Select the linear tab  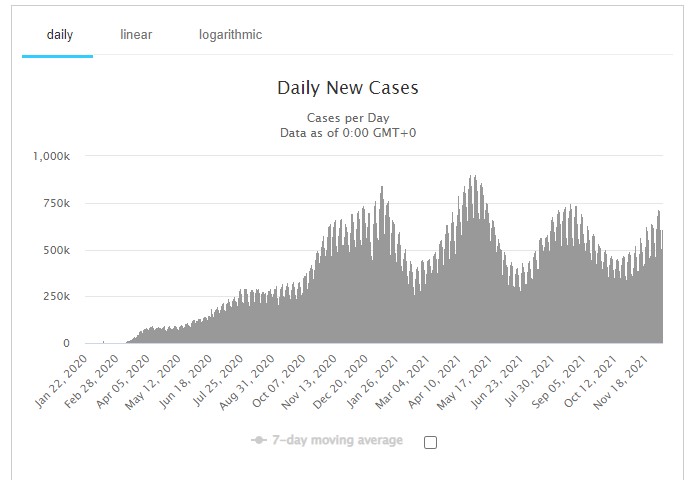coord(136,35)
